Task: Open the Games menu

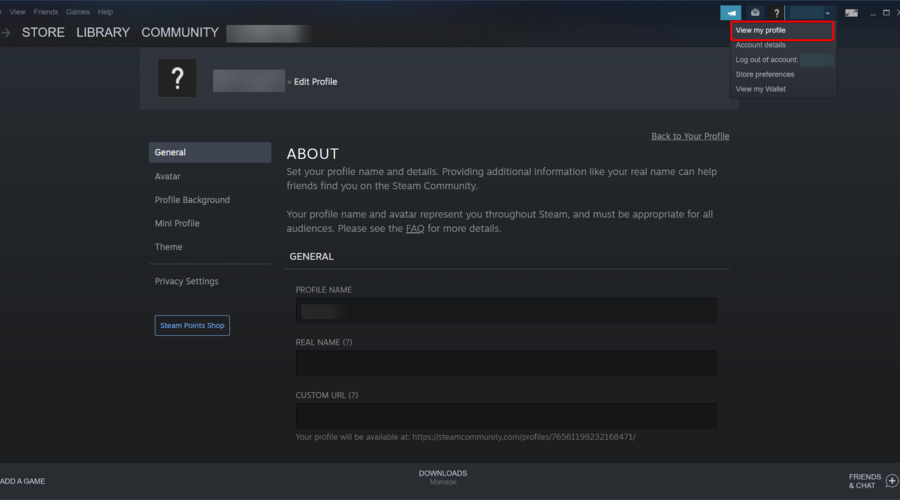Action: [77, 11]
